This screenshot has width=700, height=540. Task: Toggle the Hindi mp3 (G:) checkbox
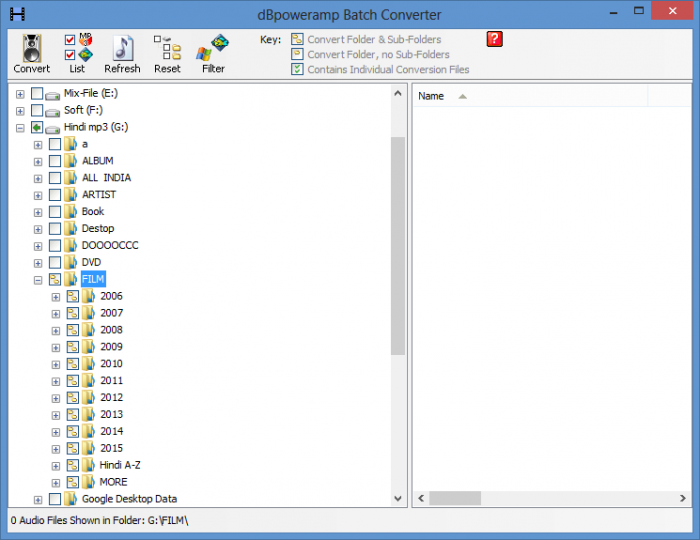(x=37, y=128)
